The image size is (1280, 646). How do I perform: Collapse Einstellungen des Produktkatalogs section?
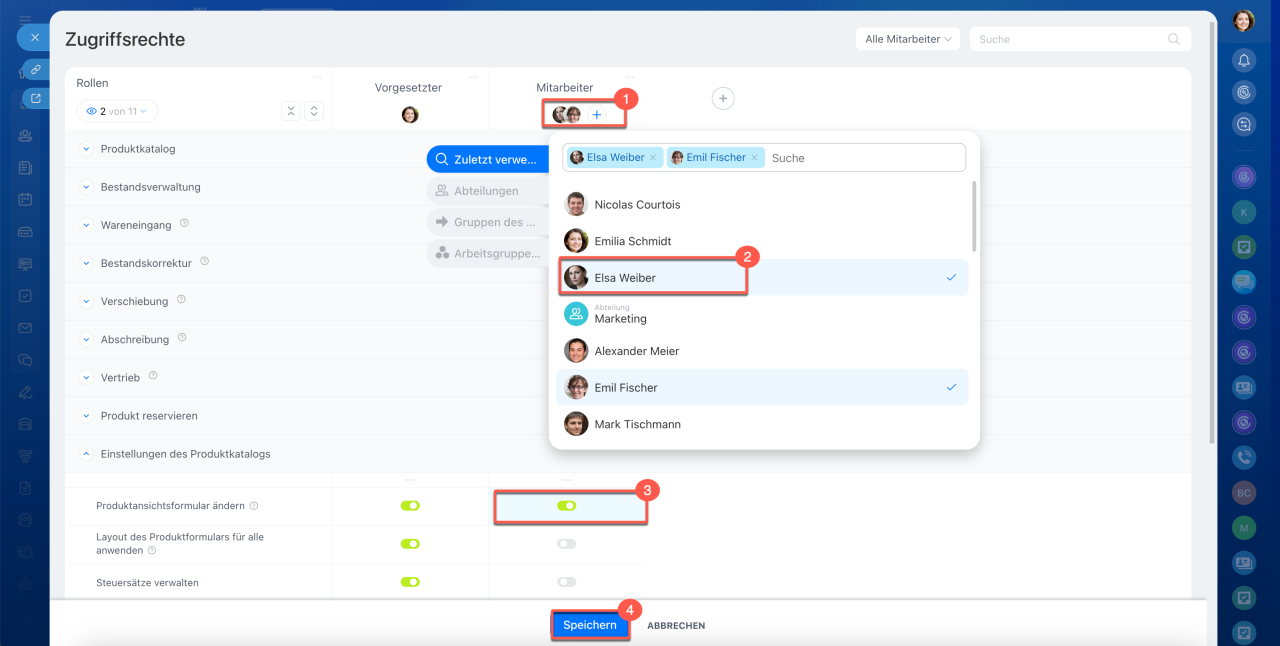click(x=86, y=454)
